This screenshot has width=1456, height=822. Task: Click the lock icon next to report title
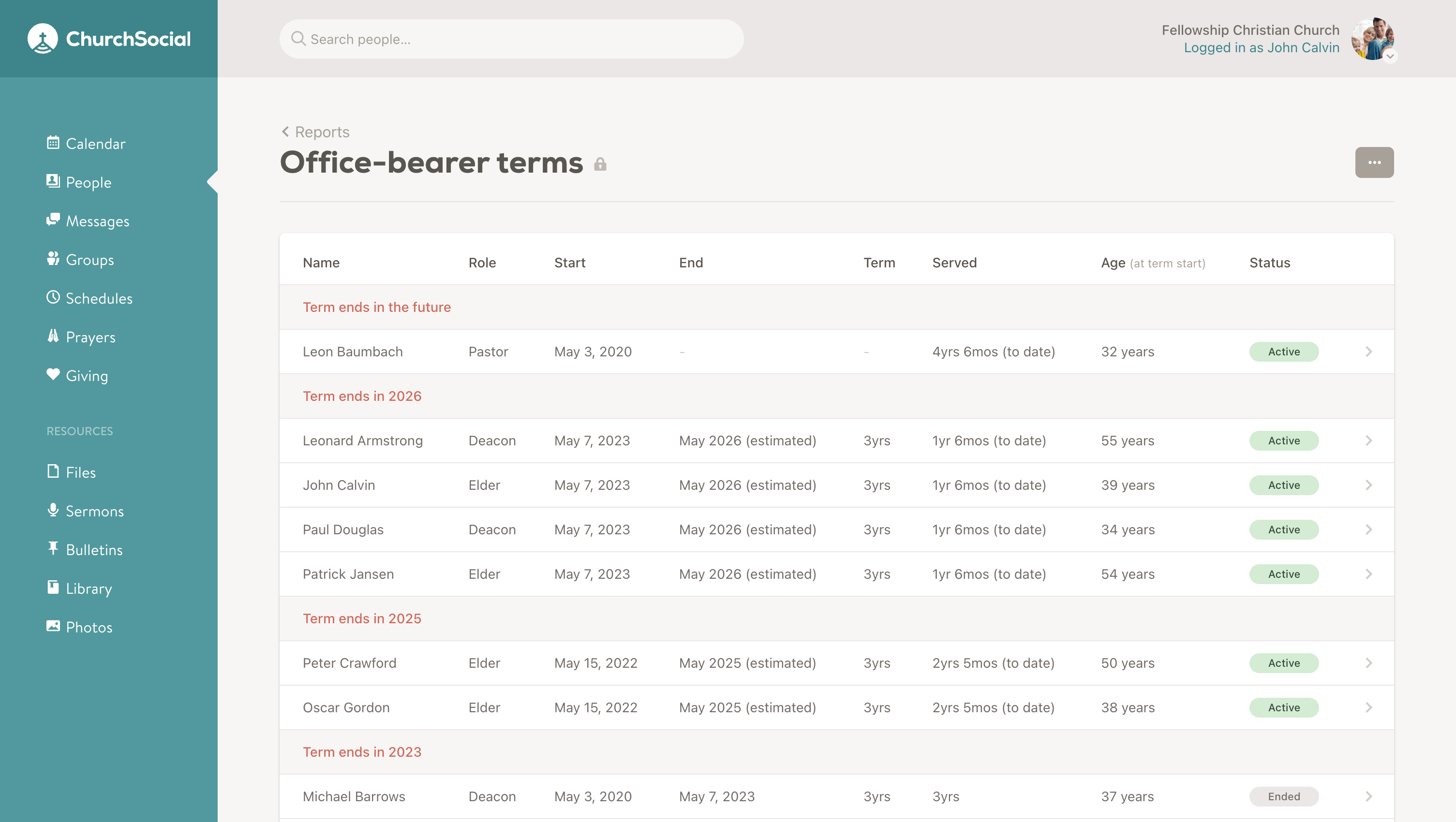(x=600, y=164)
